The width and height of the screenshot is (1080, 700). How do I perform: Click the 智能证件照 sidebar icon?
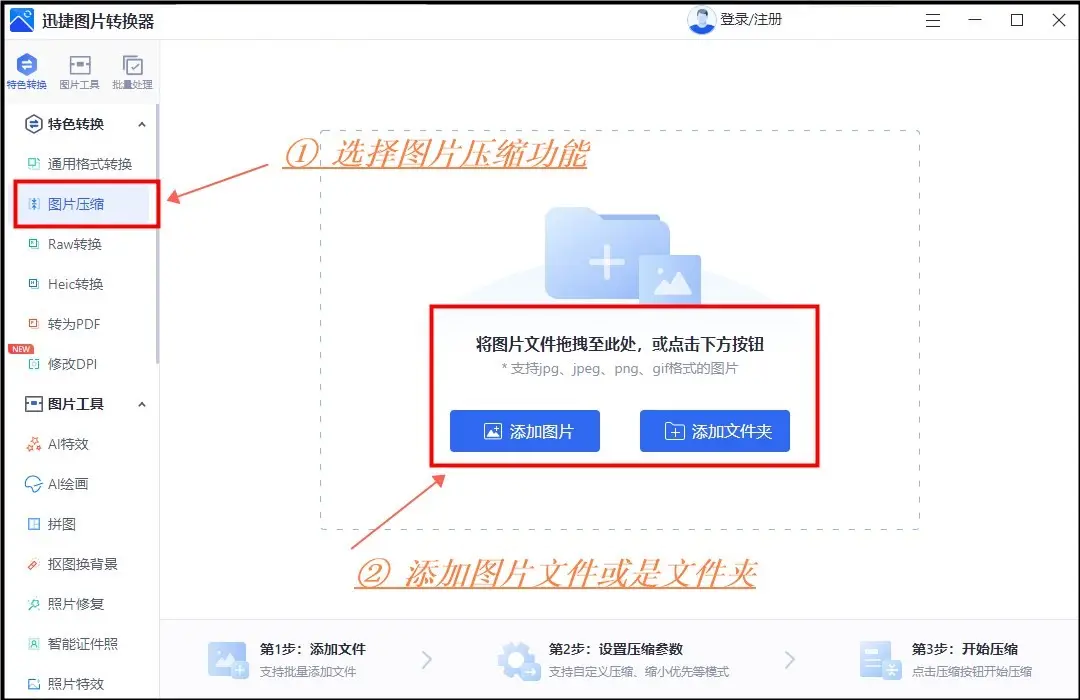coord(33,644)
